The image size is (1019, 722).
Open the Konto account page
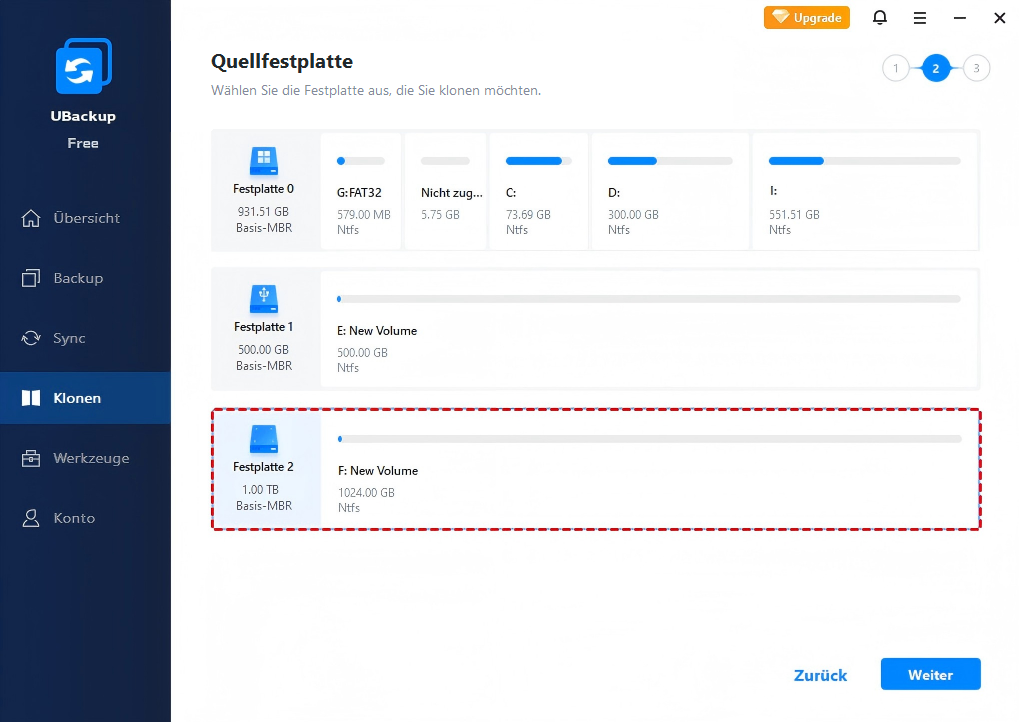[x=74, y=518]
